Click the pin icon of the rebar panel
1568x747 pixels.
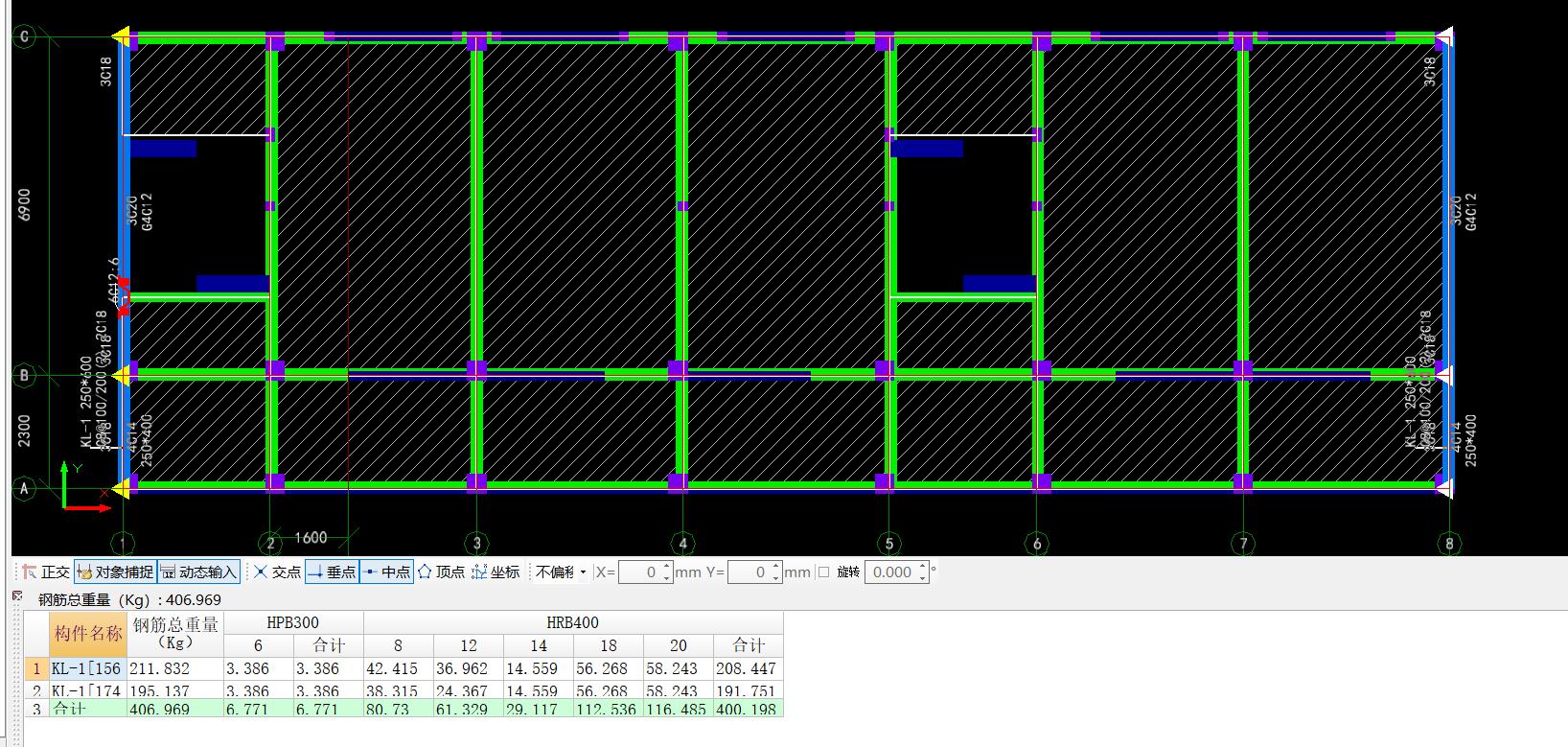click(16, 596)
